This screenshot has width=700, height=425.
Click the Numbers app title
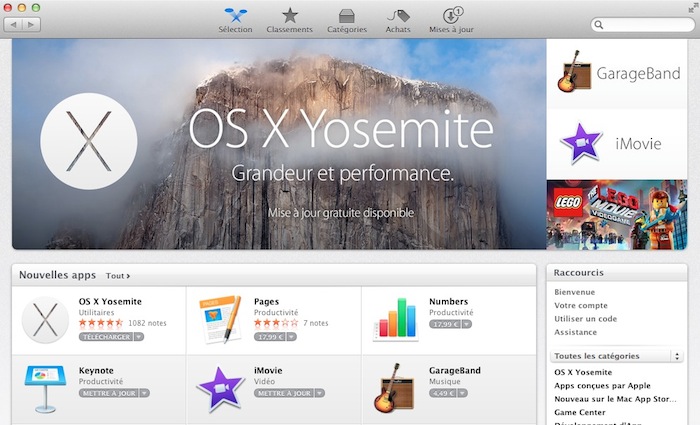point(449,302)
